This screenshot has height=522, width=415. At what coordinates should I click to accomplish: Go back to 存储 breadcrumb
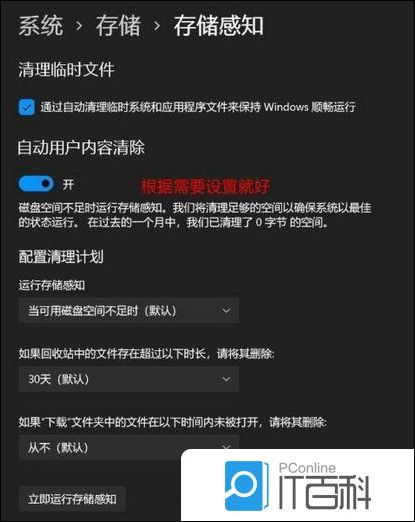pos(118,26)
